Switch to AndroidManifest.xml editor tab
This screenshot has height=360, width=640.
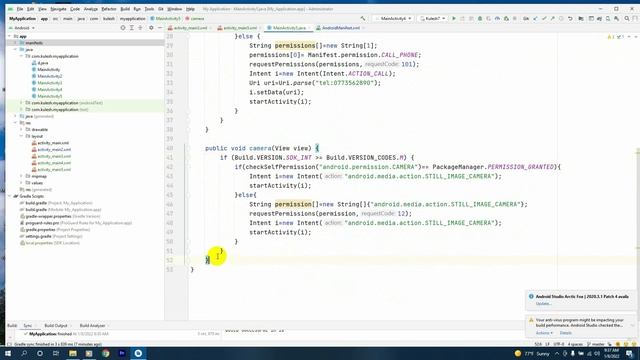tap(340, 28)
